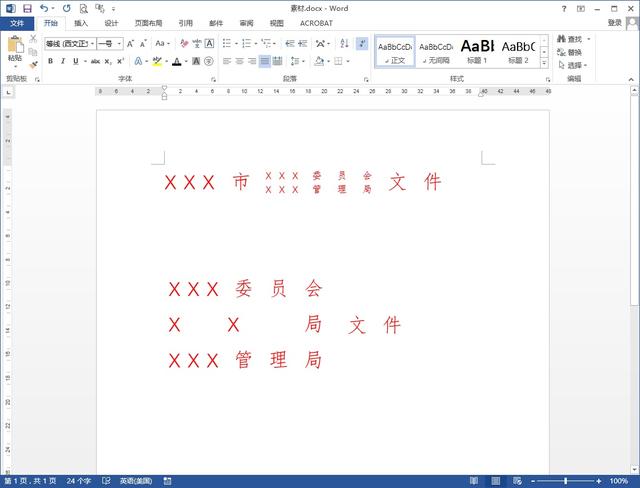Toggle Italic formatting
This screenshot has width=640, height=488.
tap(62, 61)
